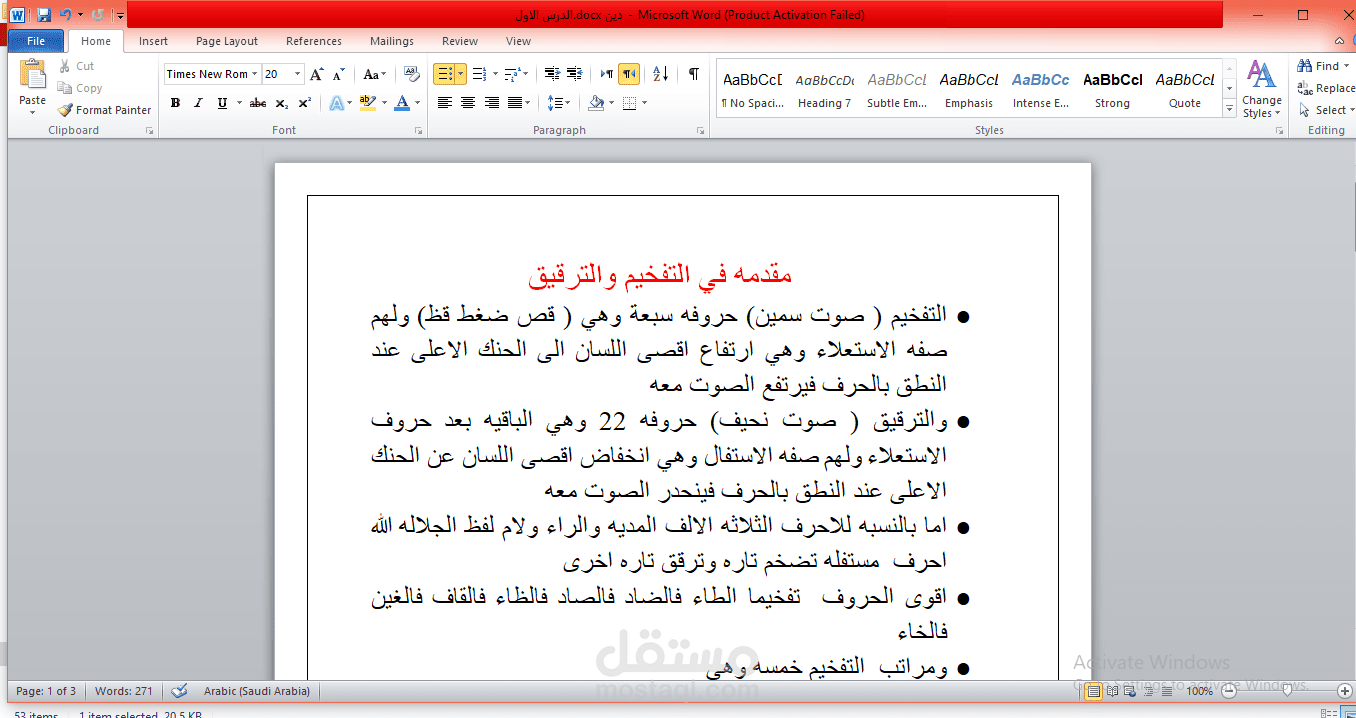Click the Subscript icon

(x=281, y=103)
